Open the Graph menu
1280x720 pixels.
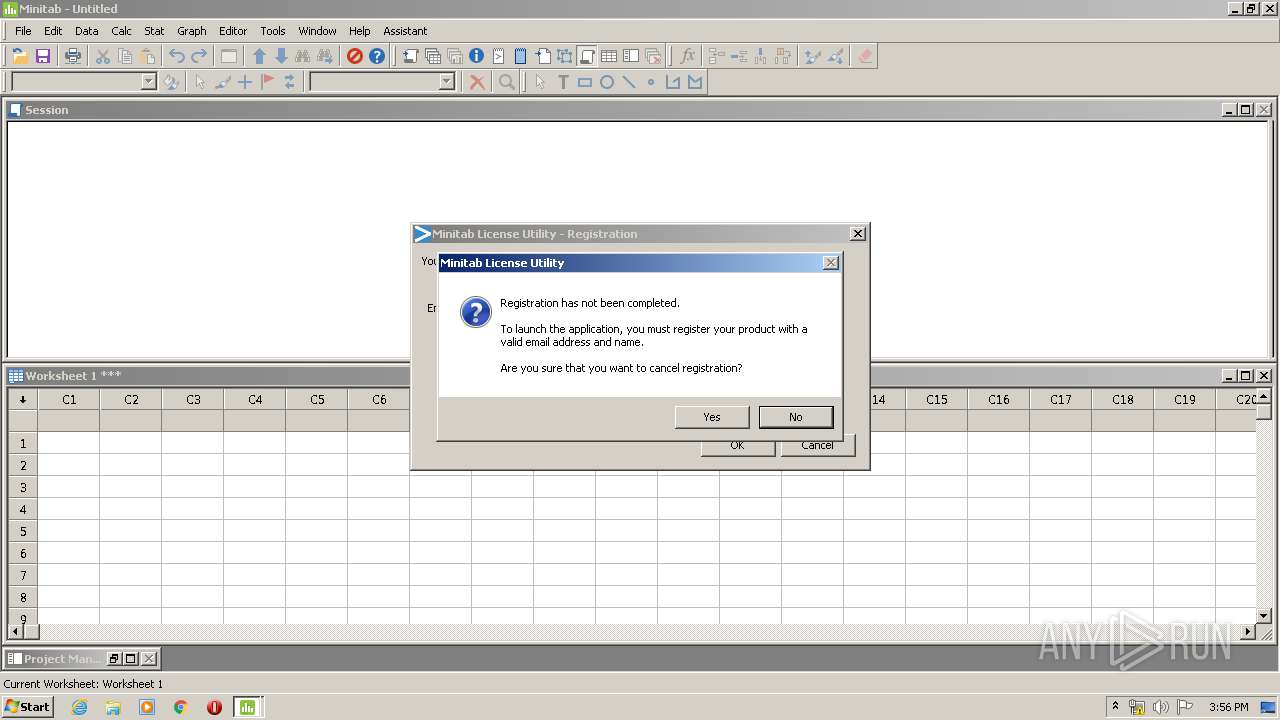(192, 31)
